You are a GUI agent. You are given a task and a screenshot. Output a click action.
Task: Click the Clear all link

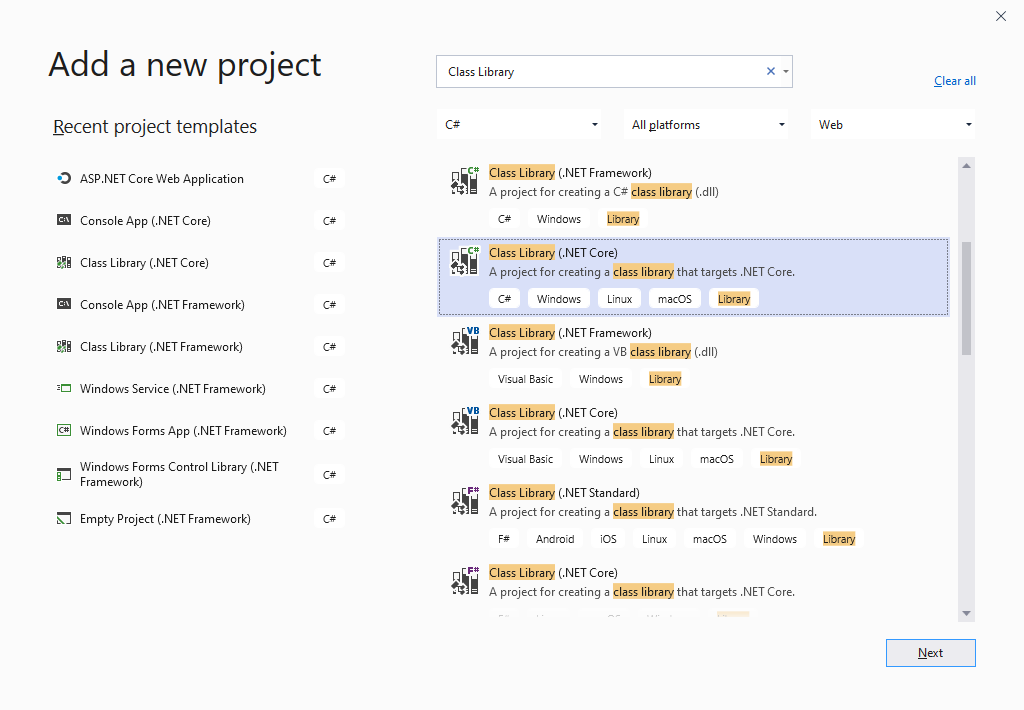pyautogui.click(x=955, y=81)
